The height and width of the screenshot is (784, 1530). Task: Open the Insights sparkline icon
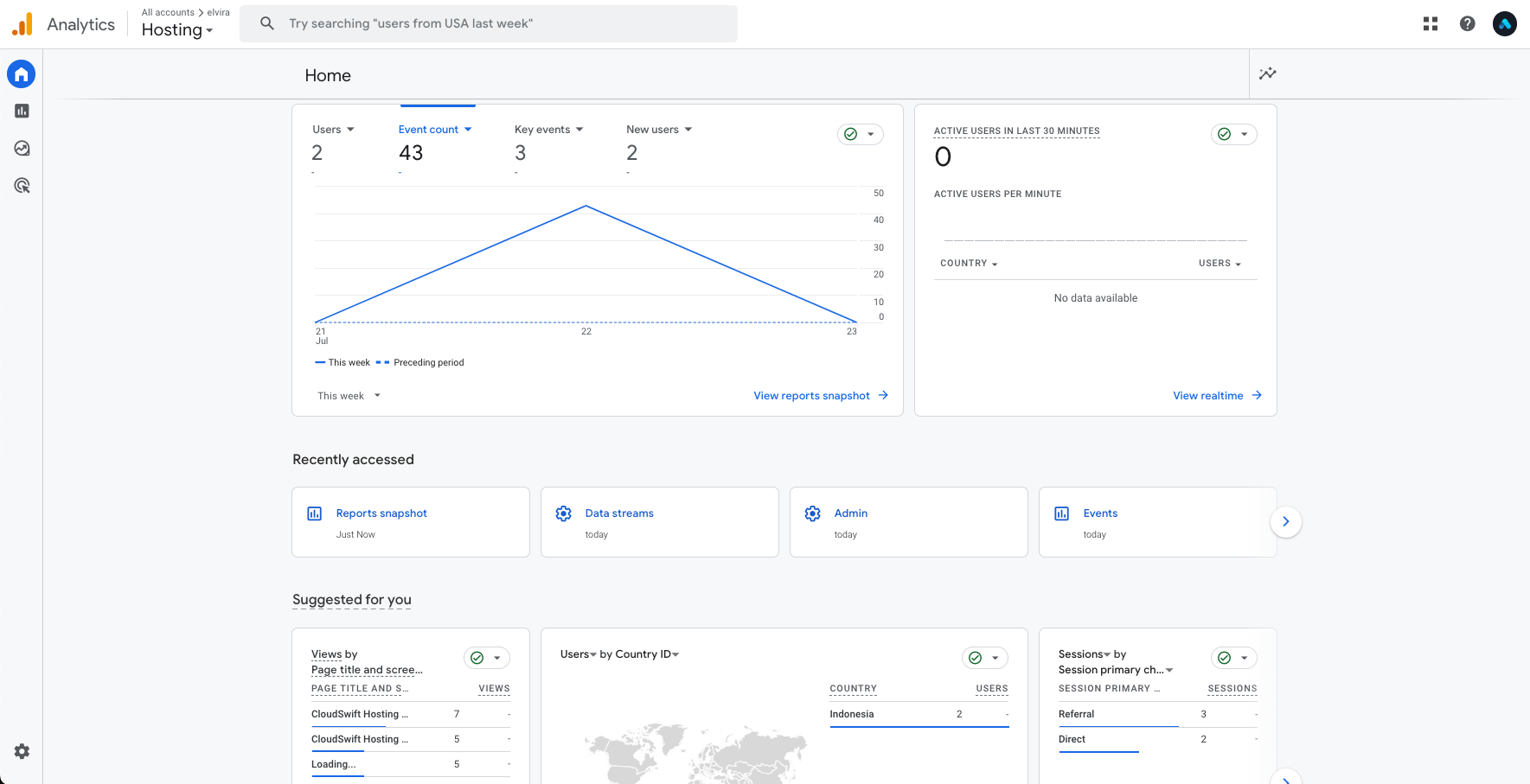(x=1268, y=73)
